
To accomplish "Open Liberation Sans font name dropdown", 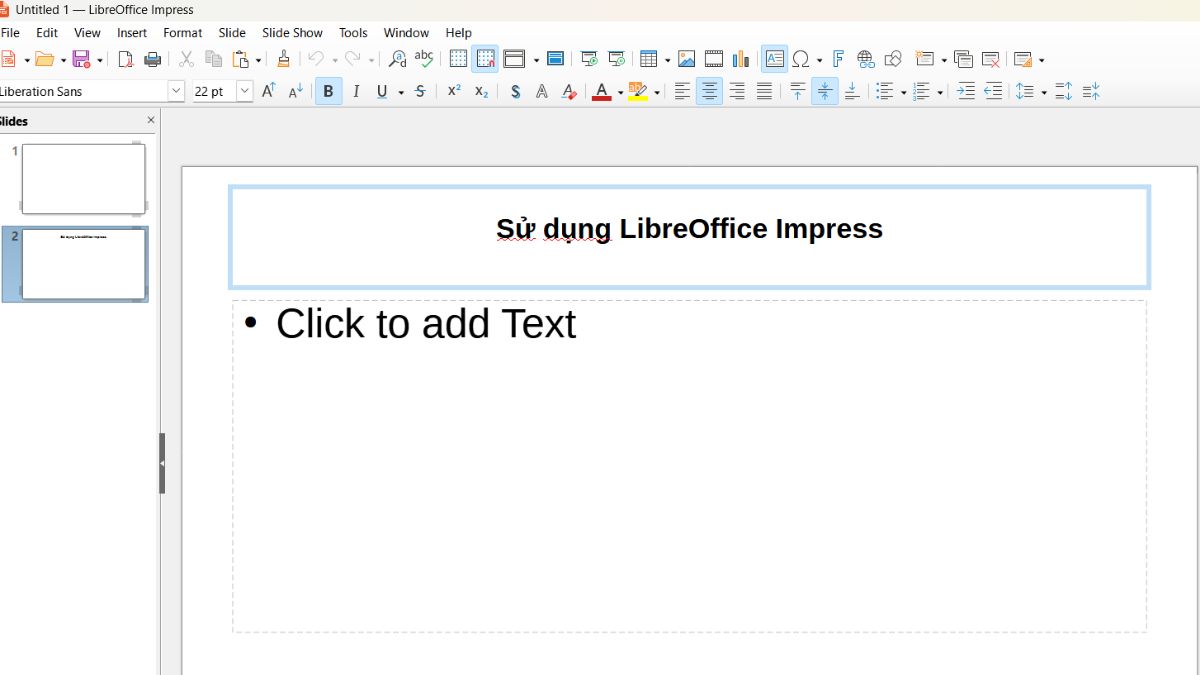I will (176, 91).
